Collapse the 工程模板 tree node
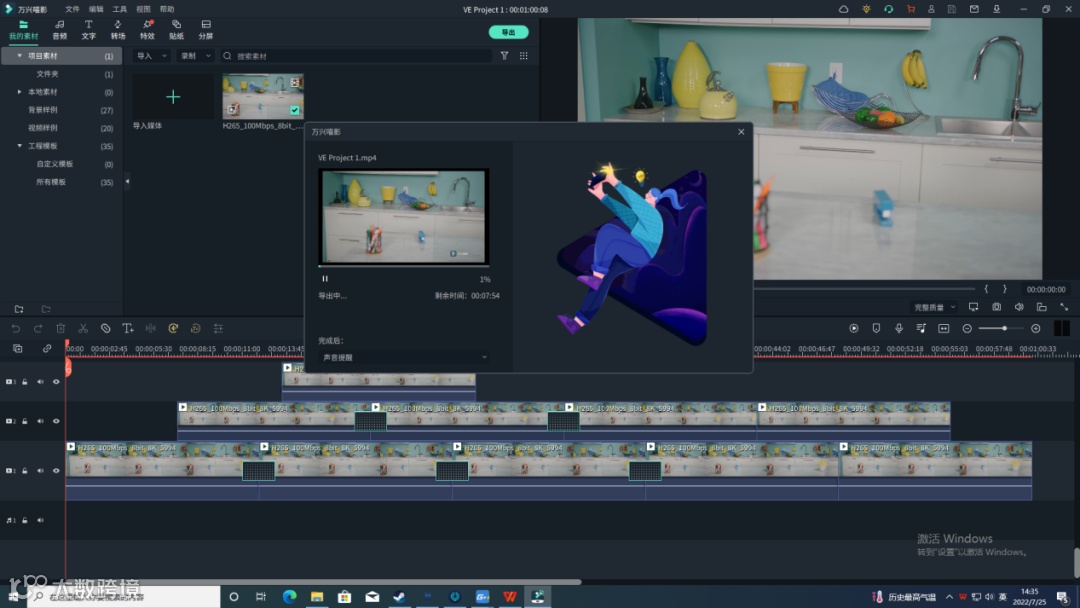The width and height of the screenshot is (1080, 608). pos(19,146)
